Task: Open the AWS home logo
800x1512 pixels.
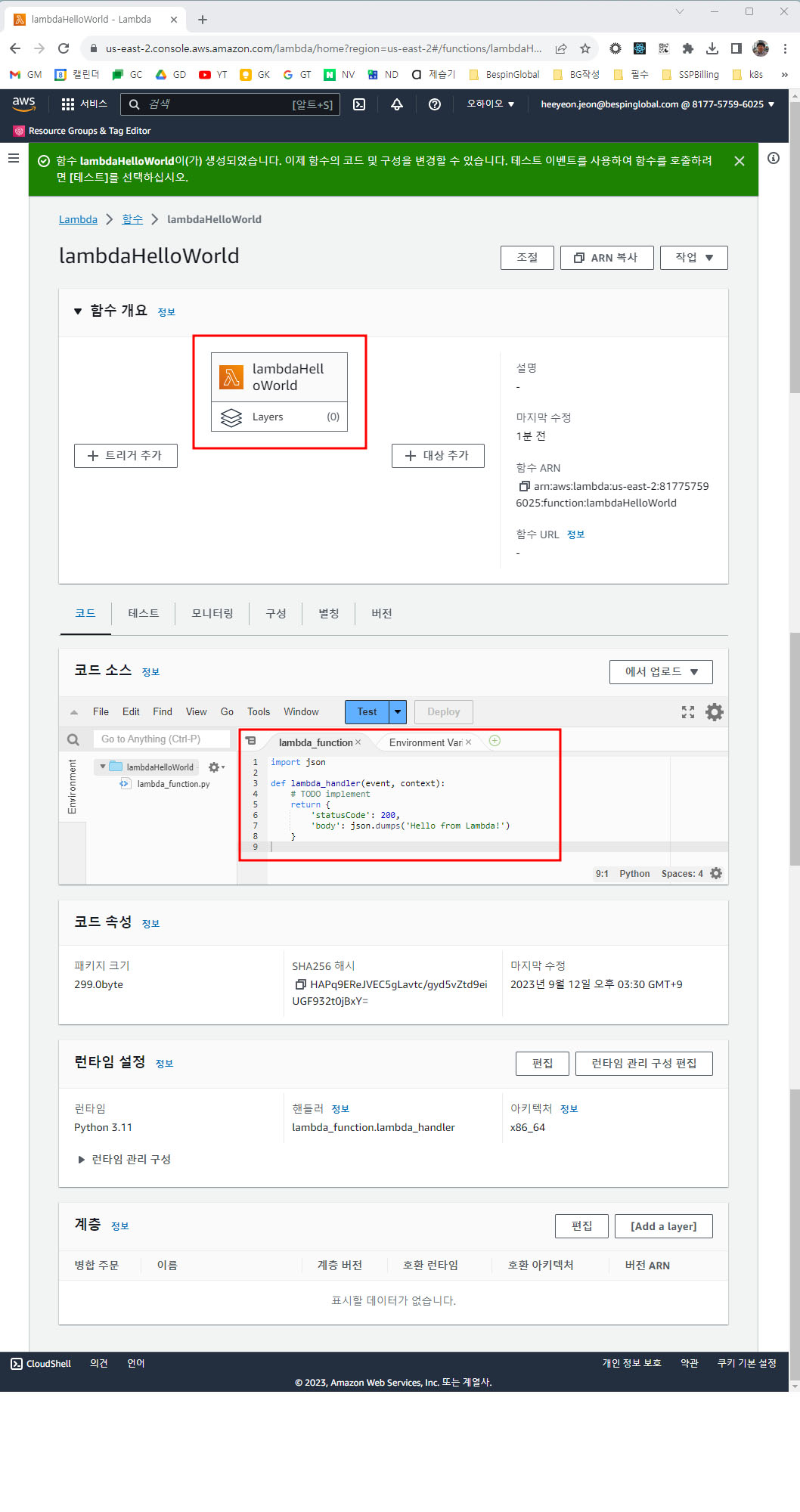Action: (23, 104)
